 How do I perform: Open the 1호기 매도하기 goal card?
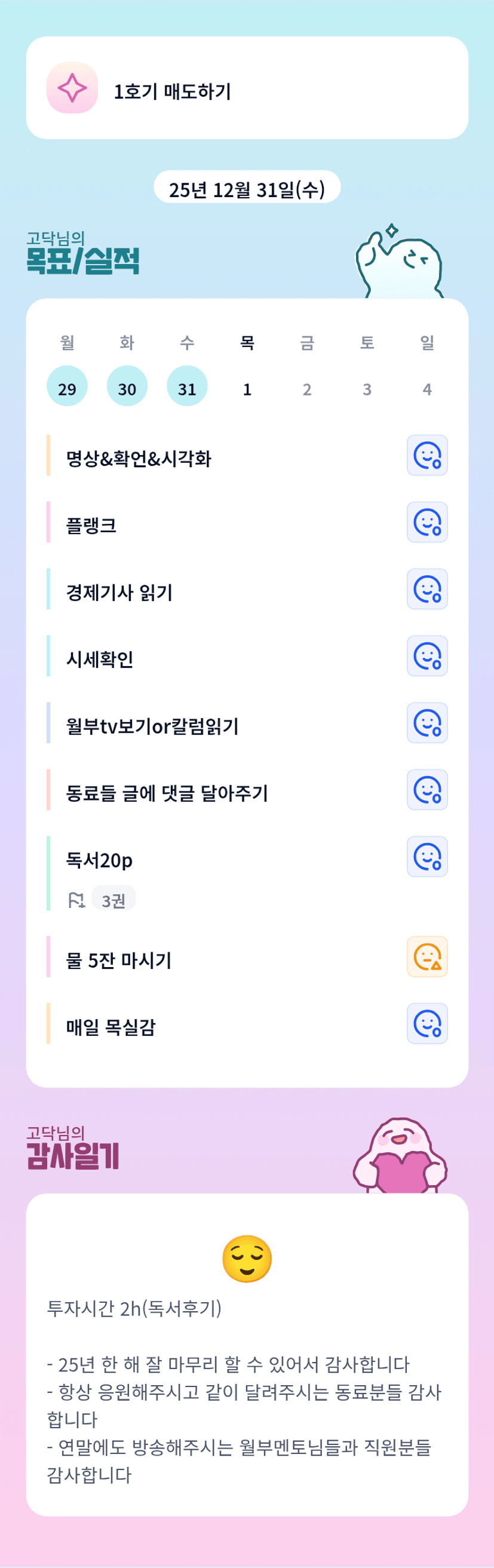coord(247,88)
